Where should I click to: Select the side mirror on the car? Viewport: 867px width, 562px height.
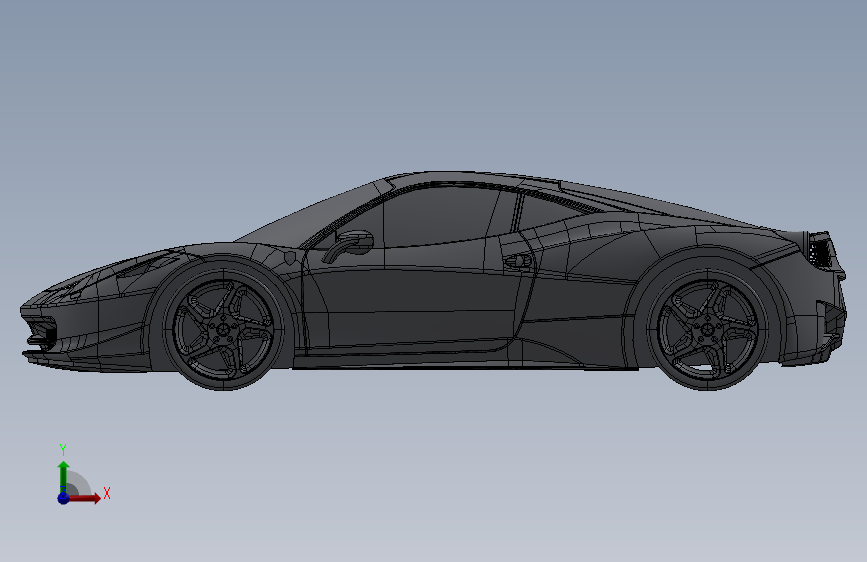coord(349,245)
